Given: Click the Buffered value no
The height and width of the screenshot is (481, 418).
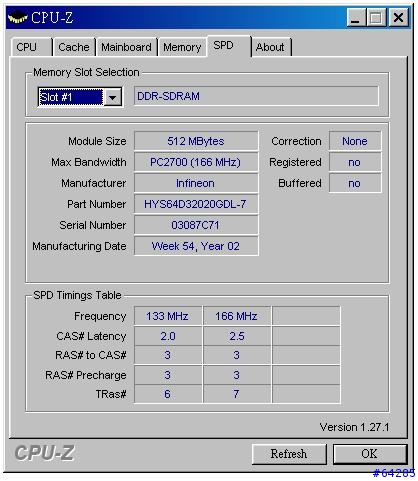Looking at the screenshot, I should (355, 183).
